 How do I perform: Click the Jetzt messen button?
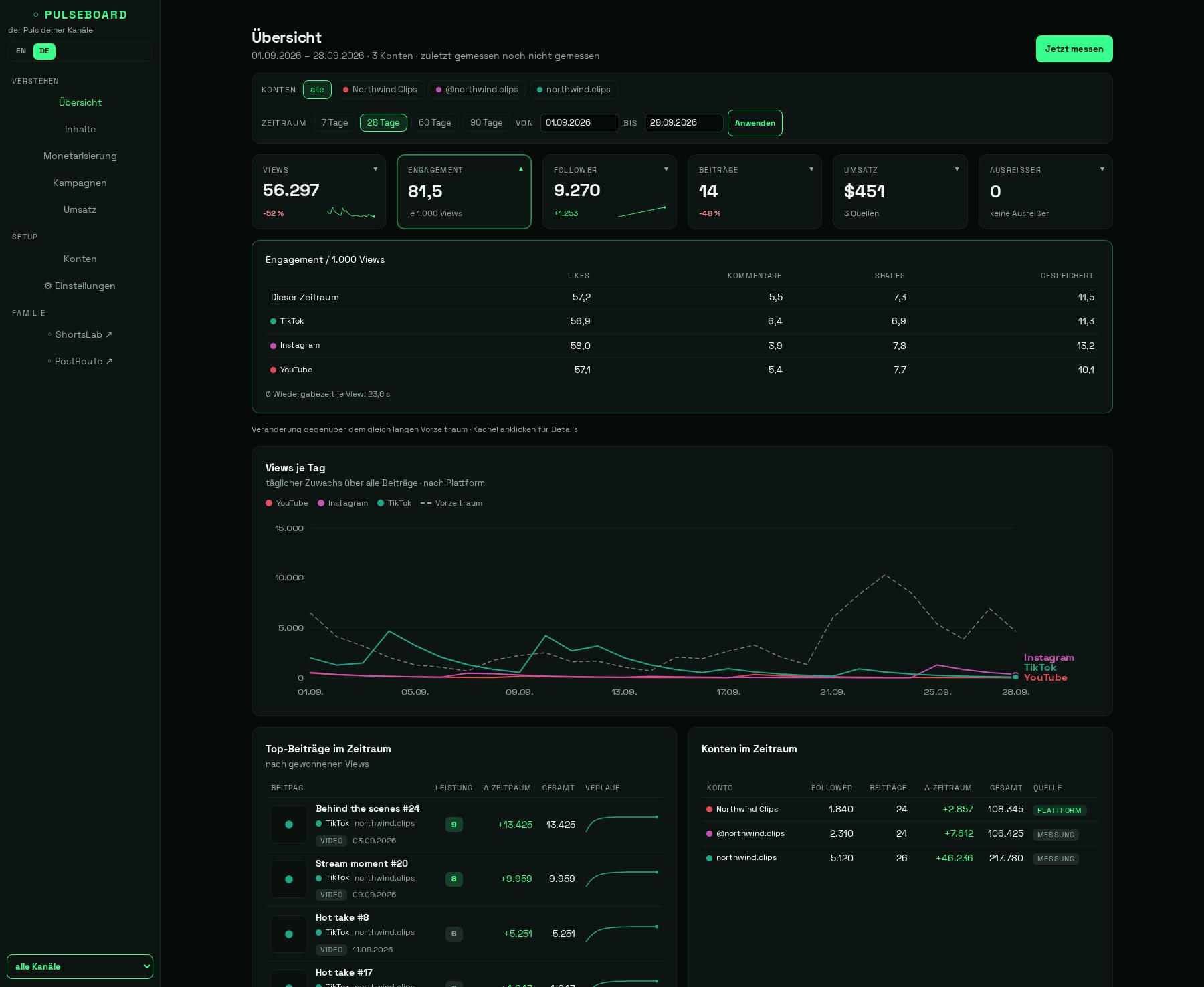click(1074, 49)
